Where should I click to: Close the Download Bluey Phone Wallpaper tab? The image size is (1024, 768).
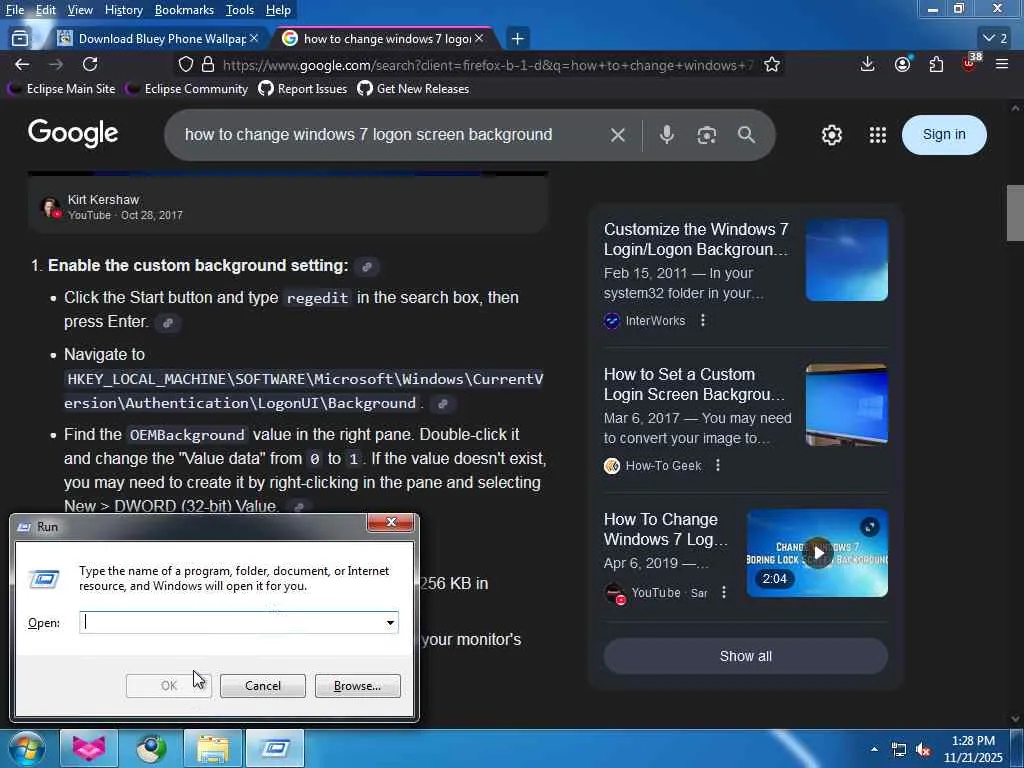(x=254, y=39)
